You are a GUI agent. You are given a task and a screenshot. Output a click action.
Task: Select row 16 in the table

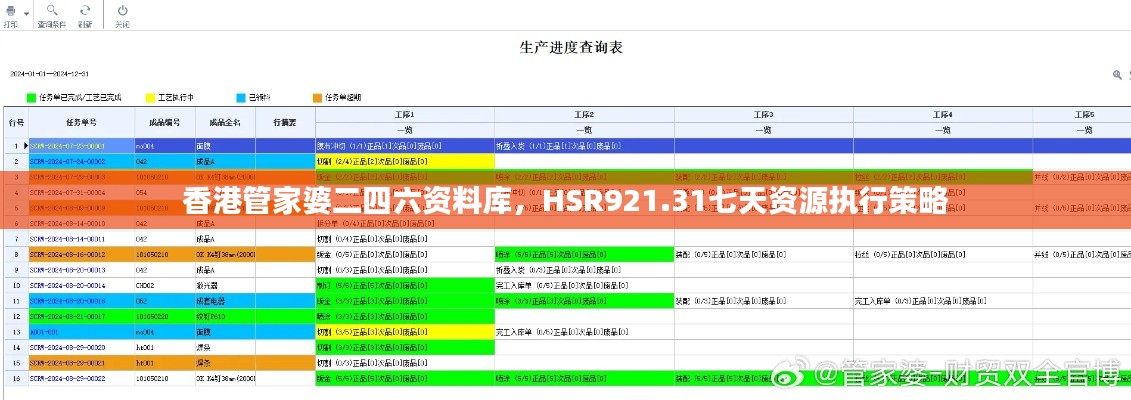click(x=16, y=379)
